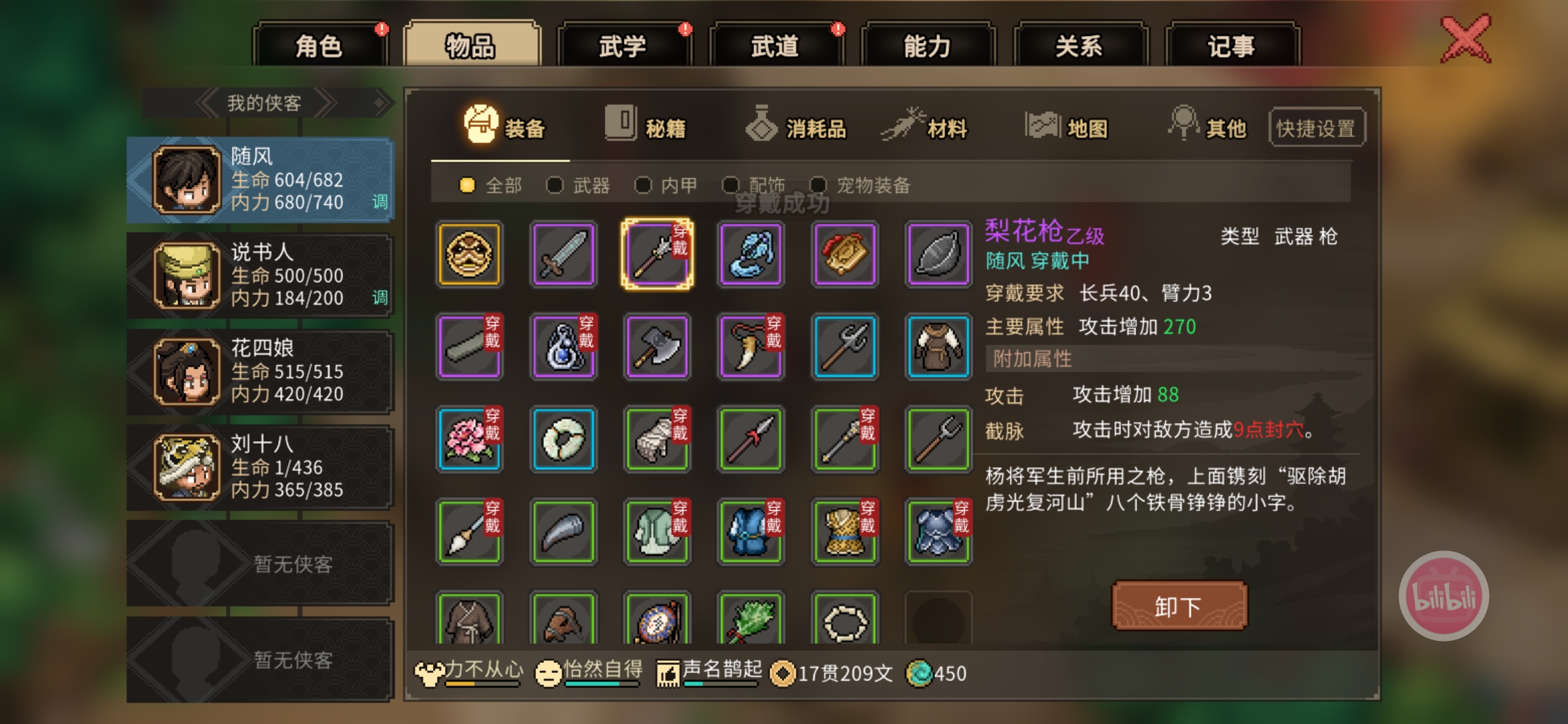Enable the 内甲 filter radio button

pos(643,185)
